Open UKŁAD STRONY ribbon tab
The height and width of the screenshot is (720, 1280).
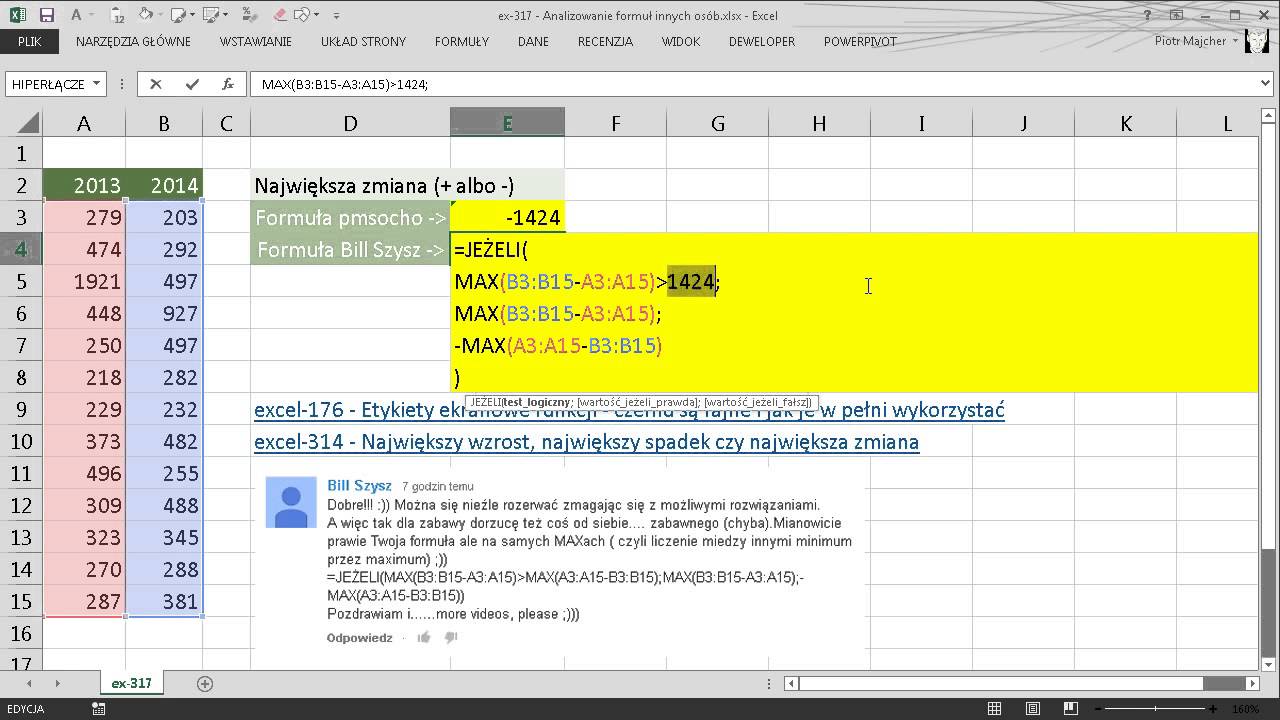363,42
